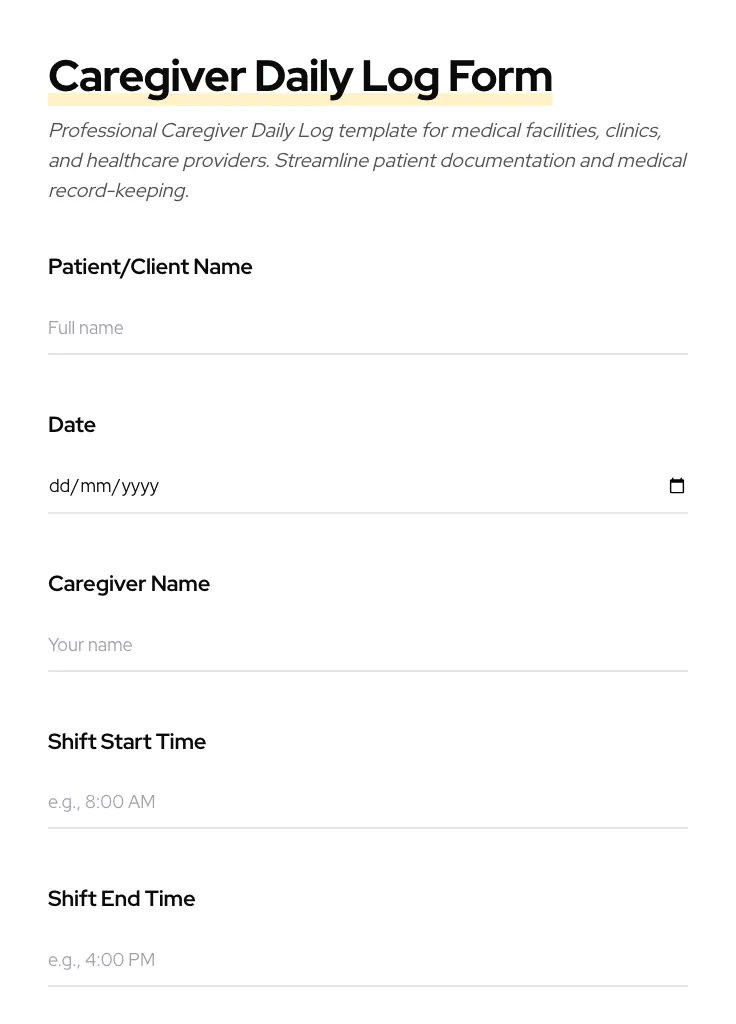This screenshot has height=1024, width=736.
Task: Click the 'e.g., 4:00 PM' placeholder
Action: 101,959
